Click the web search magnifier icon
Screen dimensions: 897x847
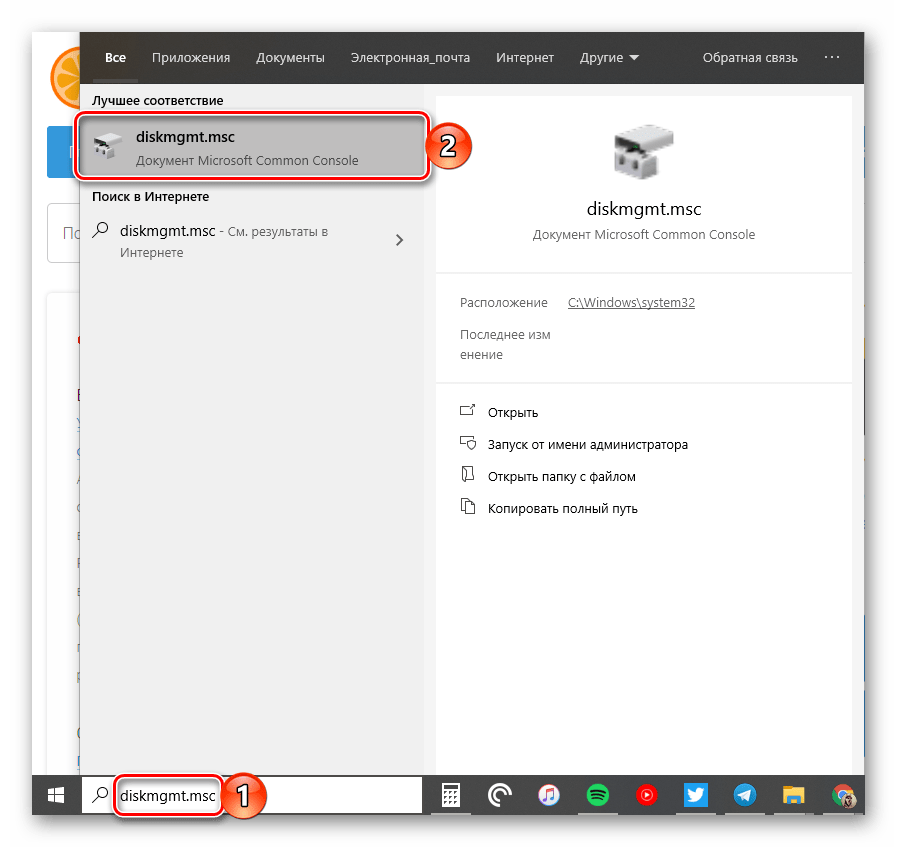pos(101,230)
